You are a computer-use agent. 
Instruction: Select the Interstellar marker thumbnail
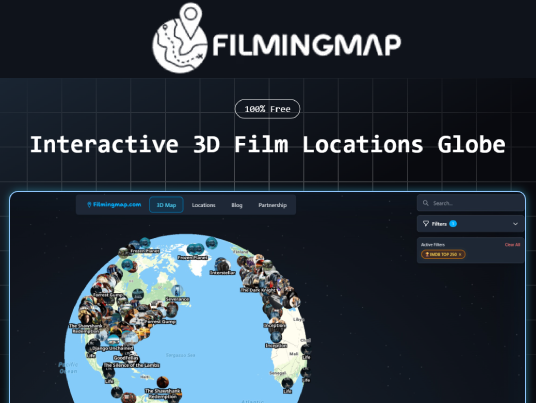pyautogui.click(x=223, y=264)
